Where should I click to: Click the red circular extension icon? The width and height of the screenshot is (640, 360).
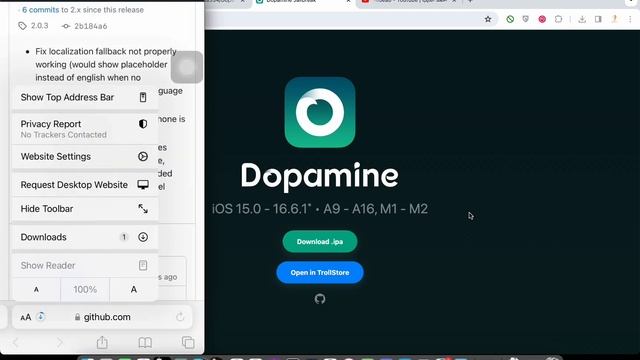coord(542,19)
